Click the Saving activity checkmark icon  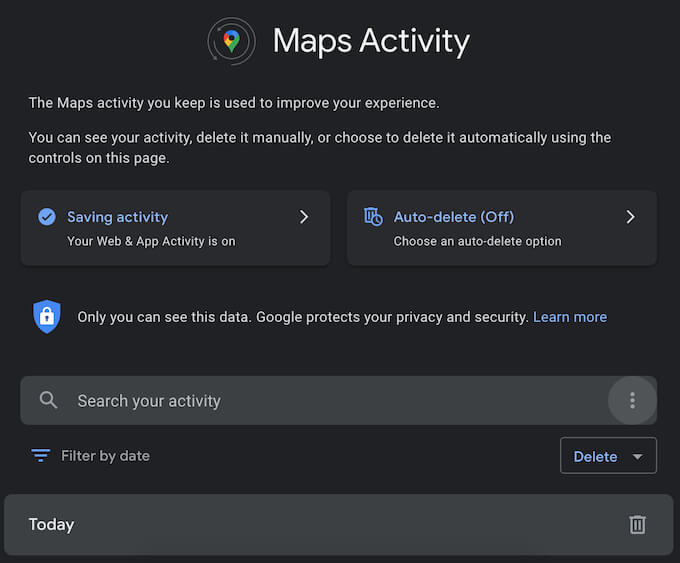tap(47, 217)
